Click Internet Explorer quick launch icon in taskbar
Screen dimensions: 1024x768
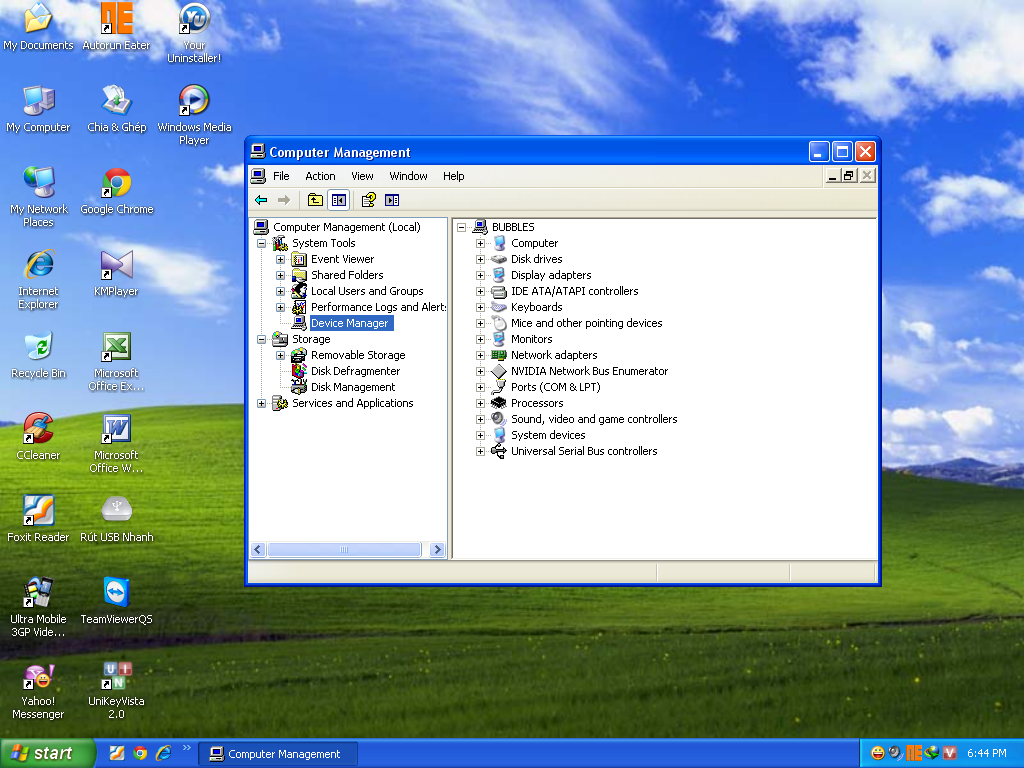(x=163, y=753)
